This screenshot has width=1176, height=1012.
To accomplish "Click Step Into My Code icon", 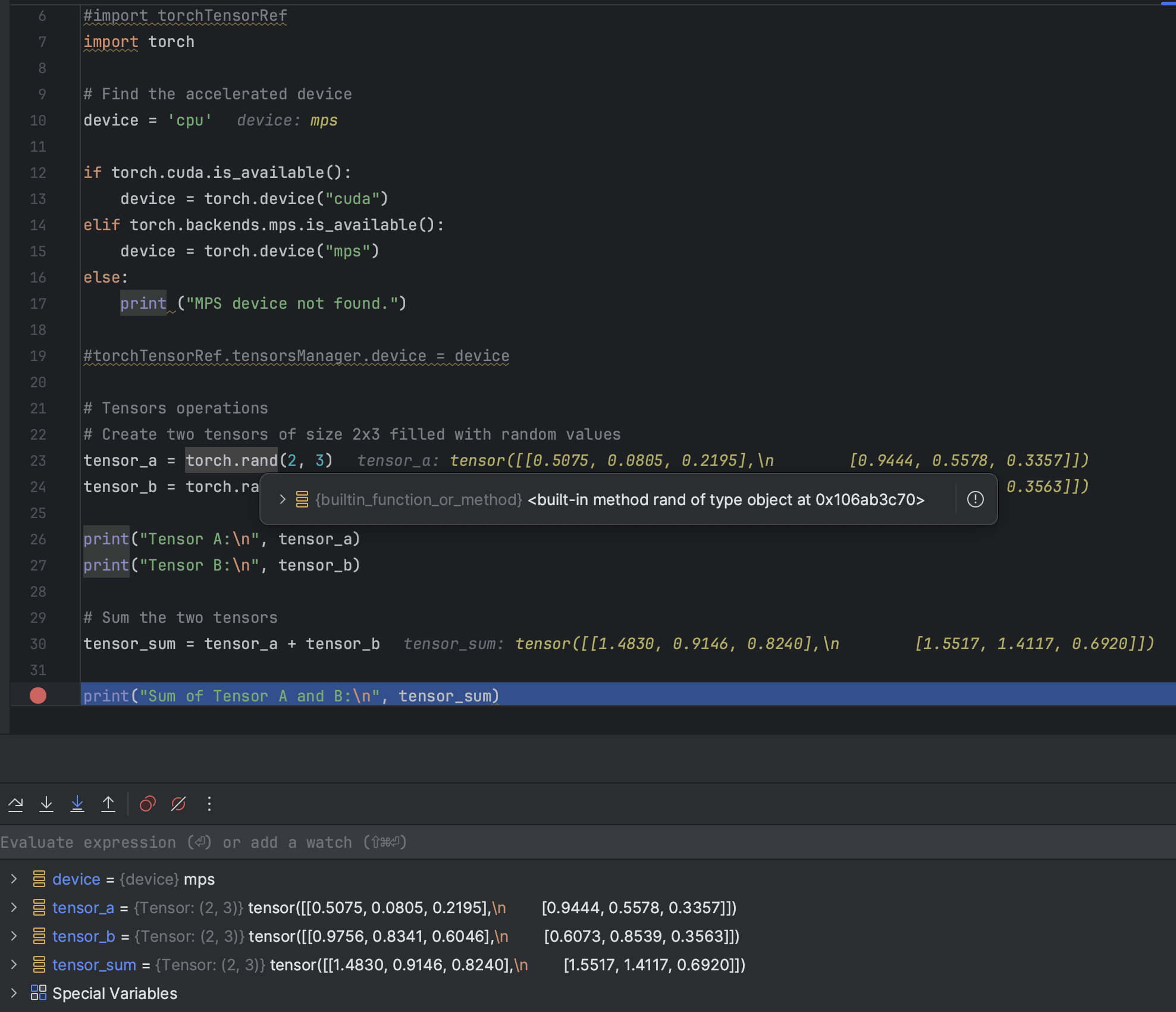I will pyautogui.click(x=77, y=804).
